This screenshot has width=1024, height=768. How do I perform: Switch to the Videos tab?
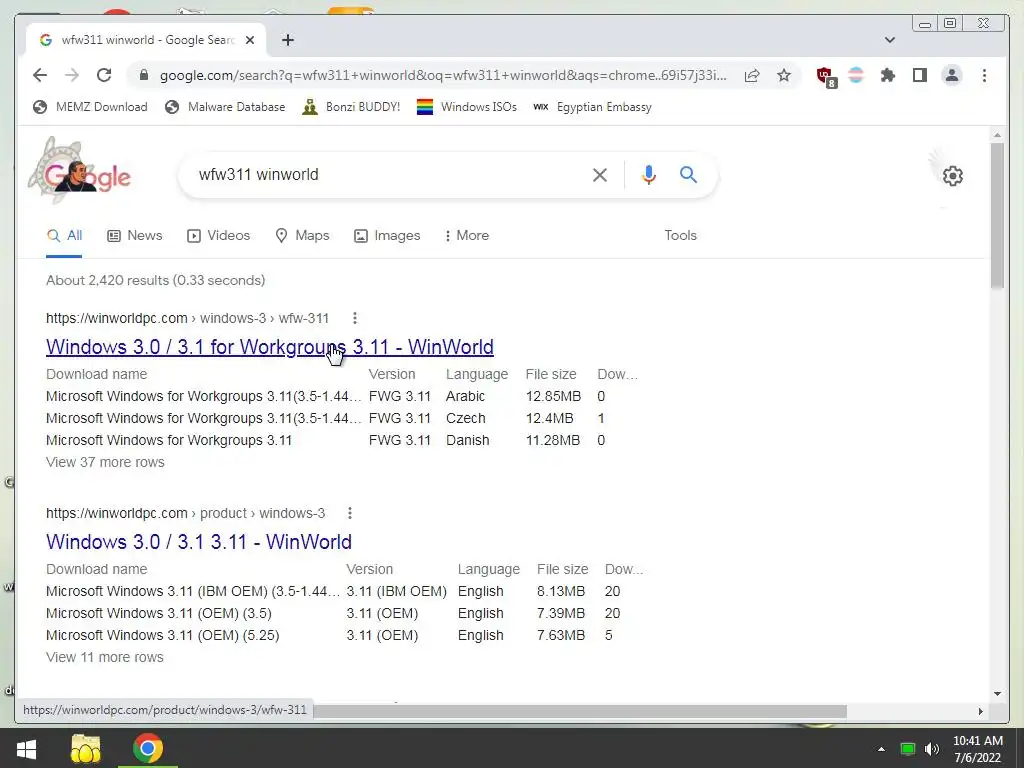[218, 236]
